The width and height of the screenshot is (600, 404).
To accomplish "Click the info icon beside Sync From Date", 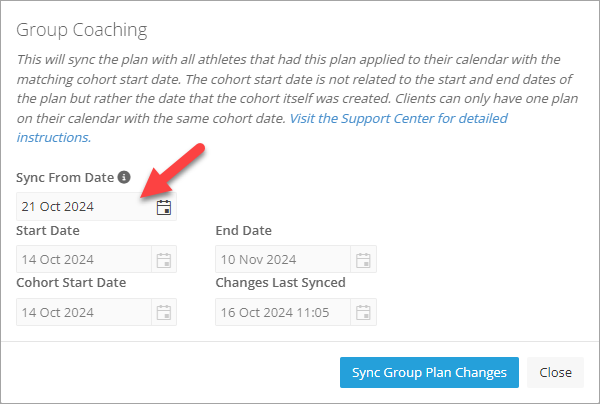I will click(124, 177).
